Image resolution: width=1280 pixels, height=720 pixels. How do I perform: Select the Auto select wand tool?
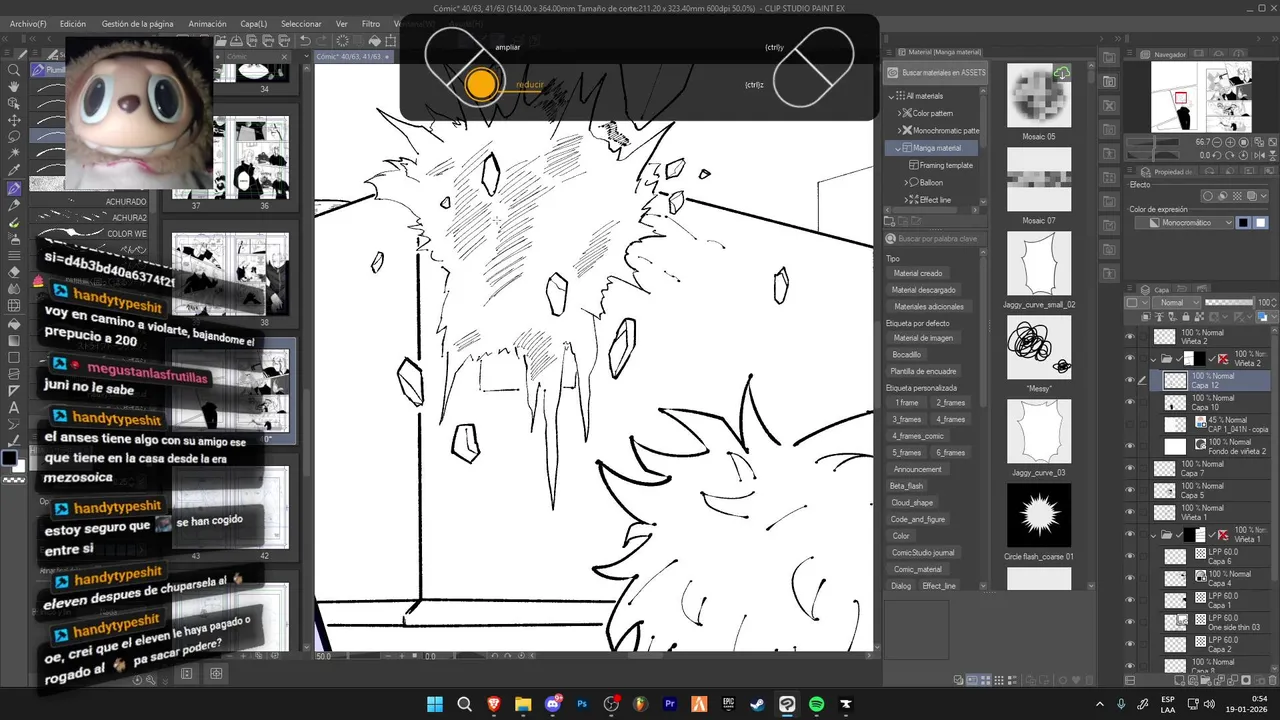tap(14, 154)
